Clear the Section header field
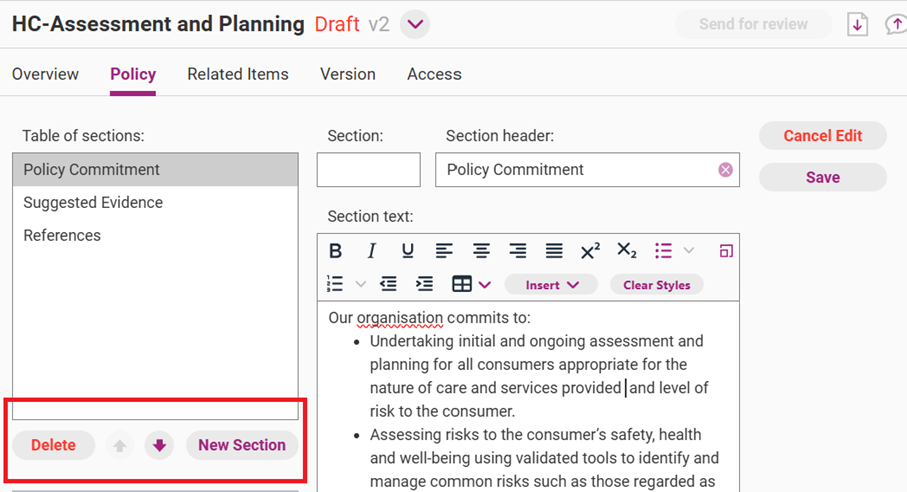The image size is (907, 492). pyautogui.click(x=725, y=170)
